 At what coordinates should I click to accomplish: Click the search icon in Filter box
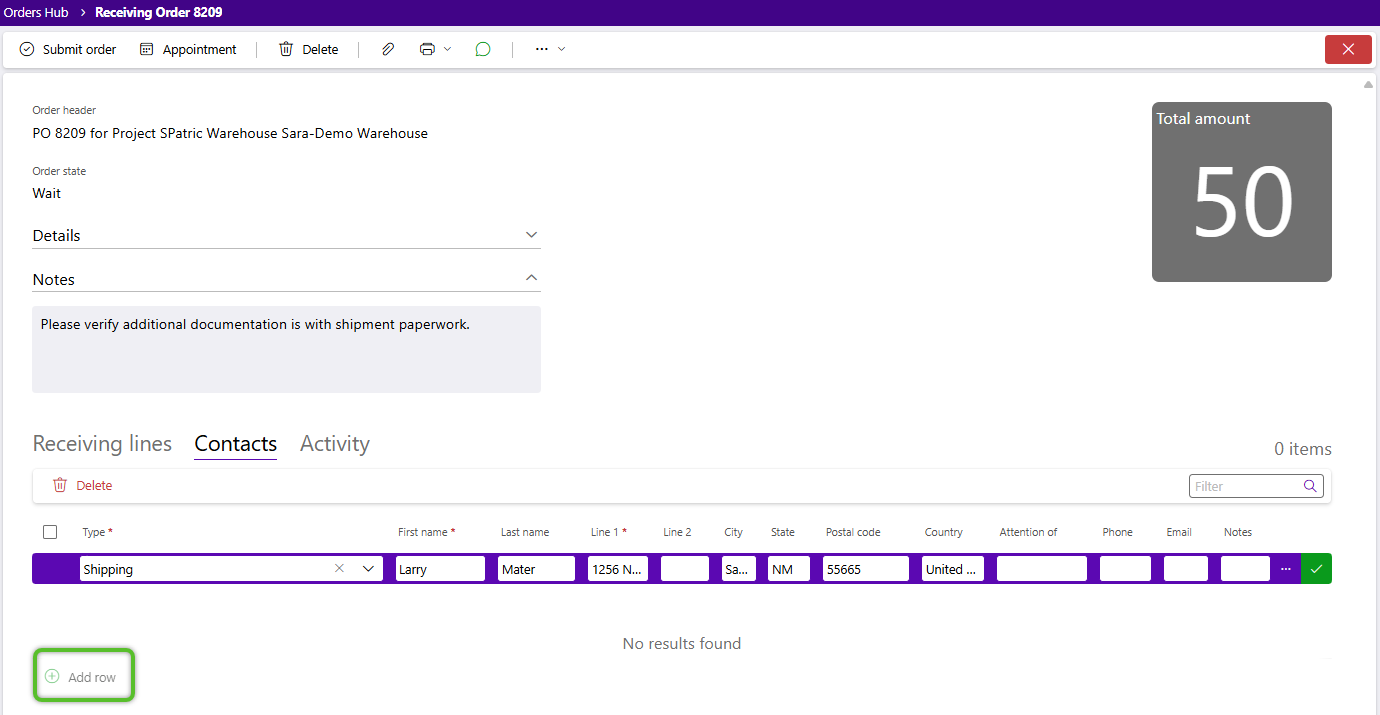point(1310,486)
